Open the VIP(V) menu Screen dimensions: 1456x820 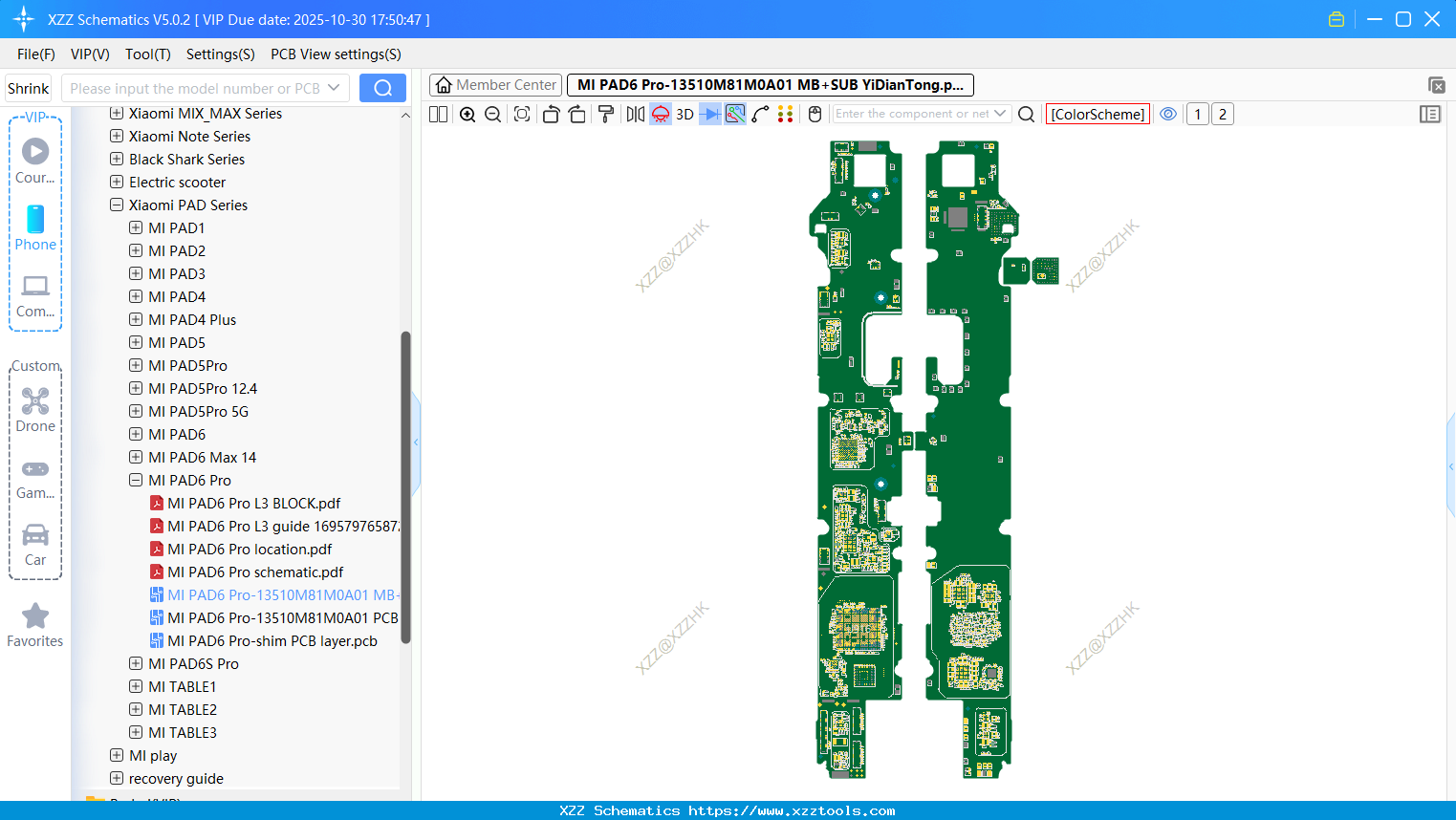90,54
